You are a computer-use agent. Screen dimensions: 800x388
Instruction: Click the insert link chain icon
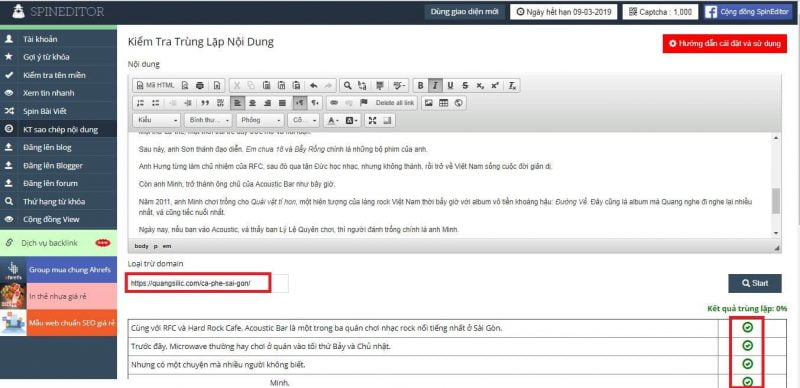click(334, 103)
